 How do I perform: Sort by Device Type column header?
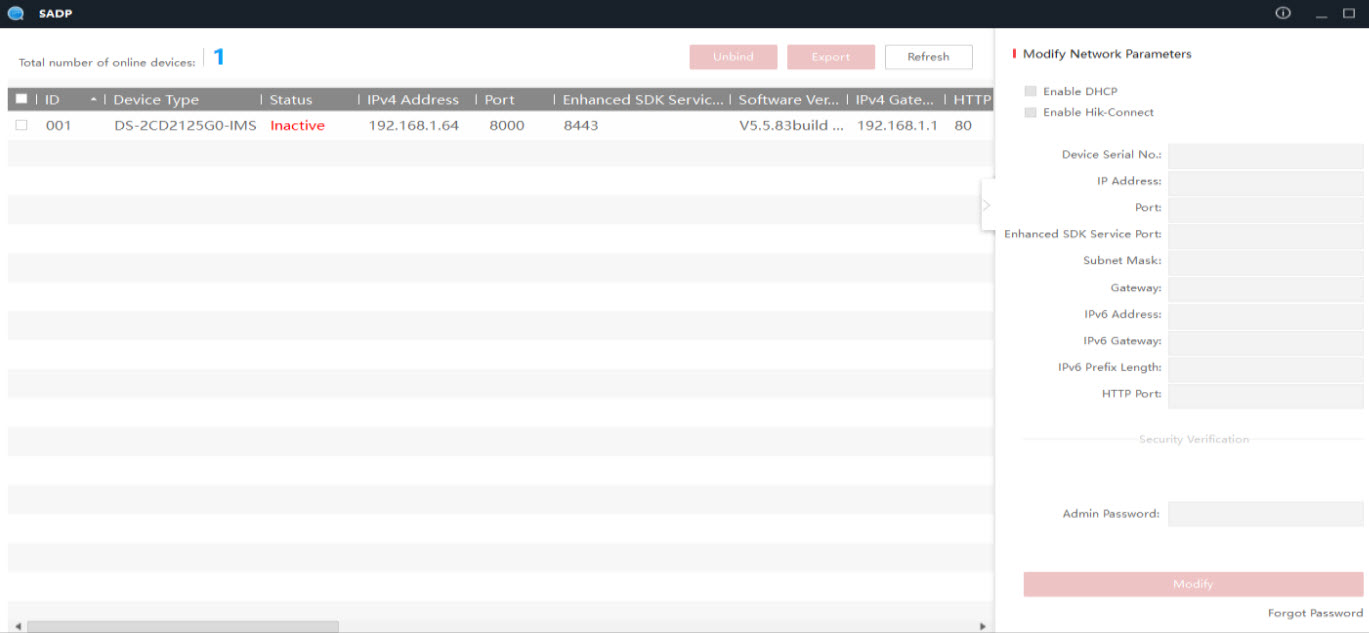pyautogui.click(x=156, y=100)
